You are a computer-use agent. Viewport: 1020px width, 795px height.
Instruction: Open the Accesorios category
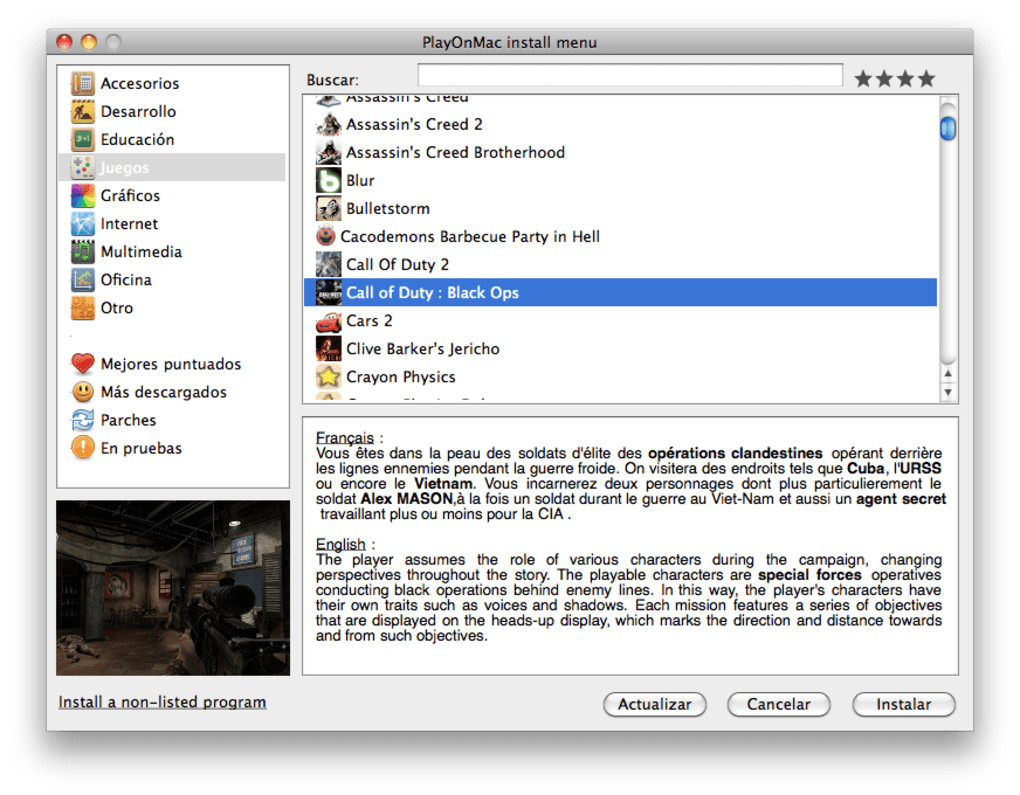(x=172, y=83)
